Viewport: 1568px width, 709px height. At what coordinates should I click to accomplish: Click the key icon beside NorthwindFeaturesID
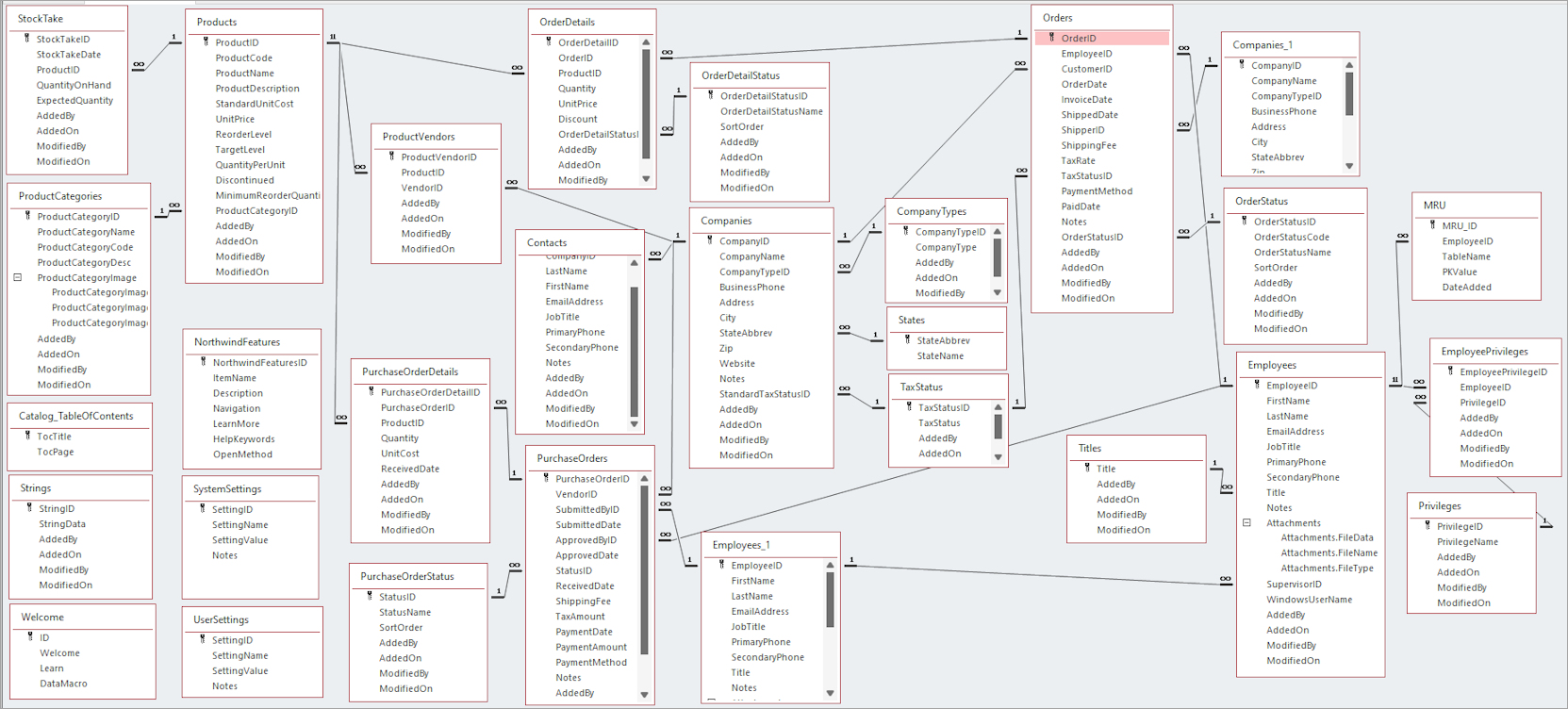pos(204,362)
